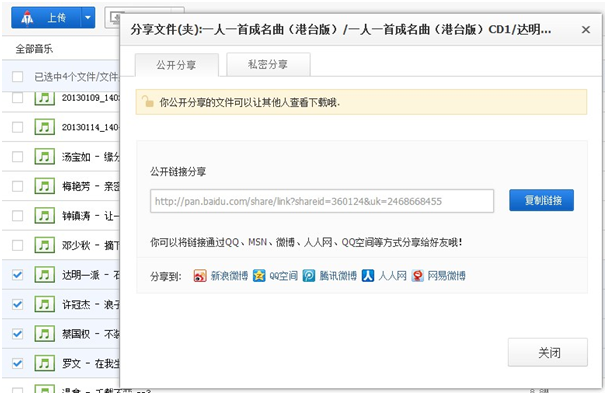Click the 复制链接 button
Viewport: 607px width, 395px height.
click(541, 200)
